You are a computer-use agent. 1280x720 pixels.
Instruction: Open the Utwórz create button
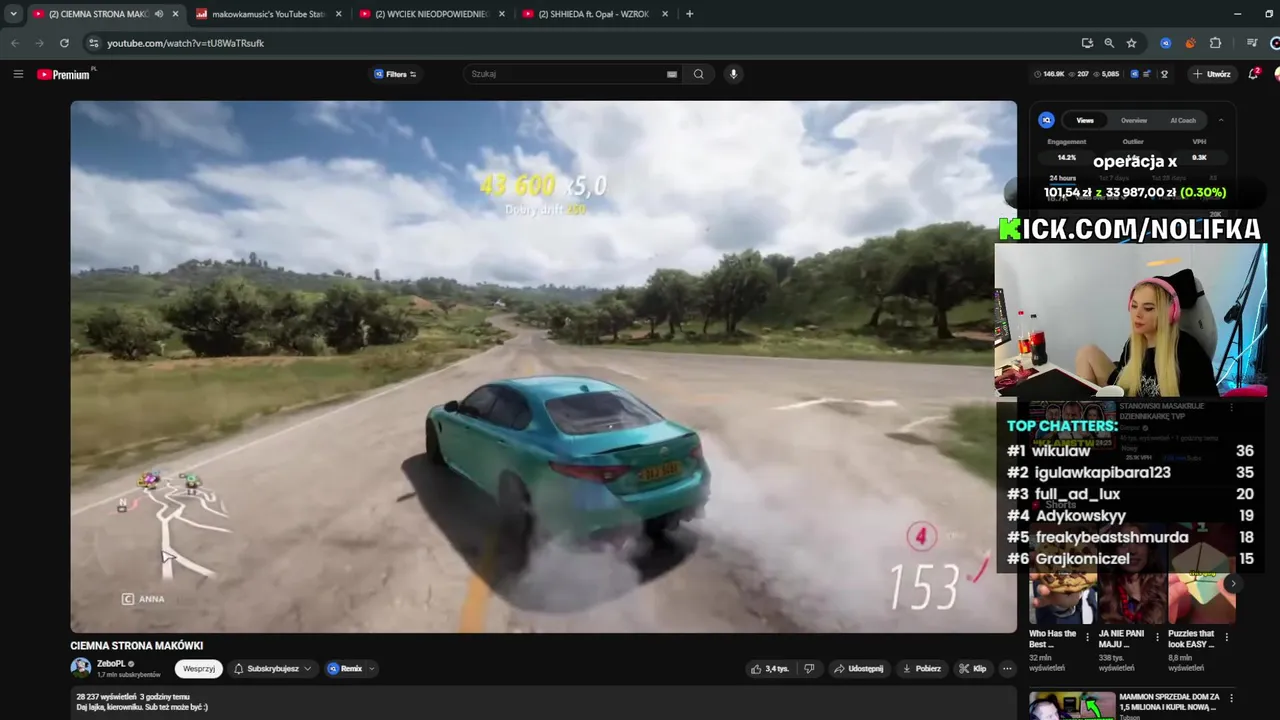pos(1211,74)
